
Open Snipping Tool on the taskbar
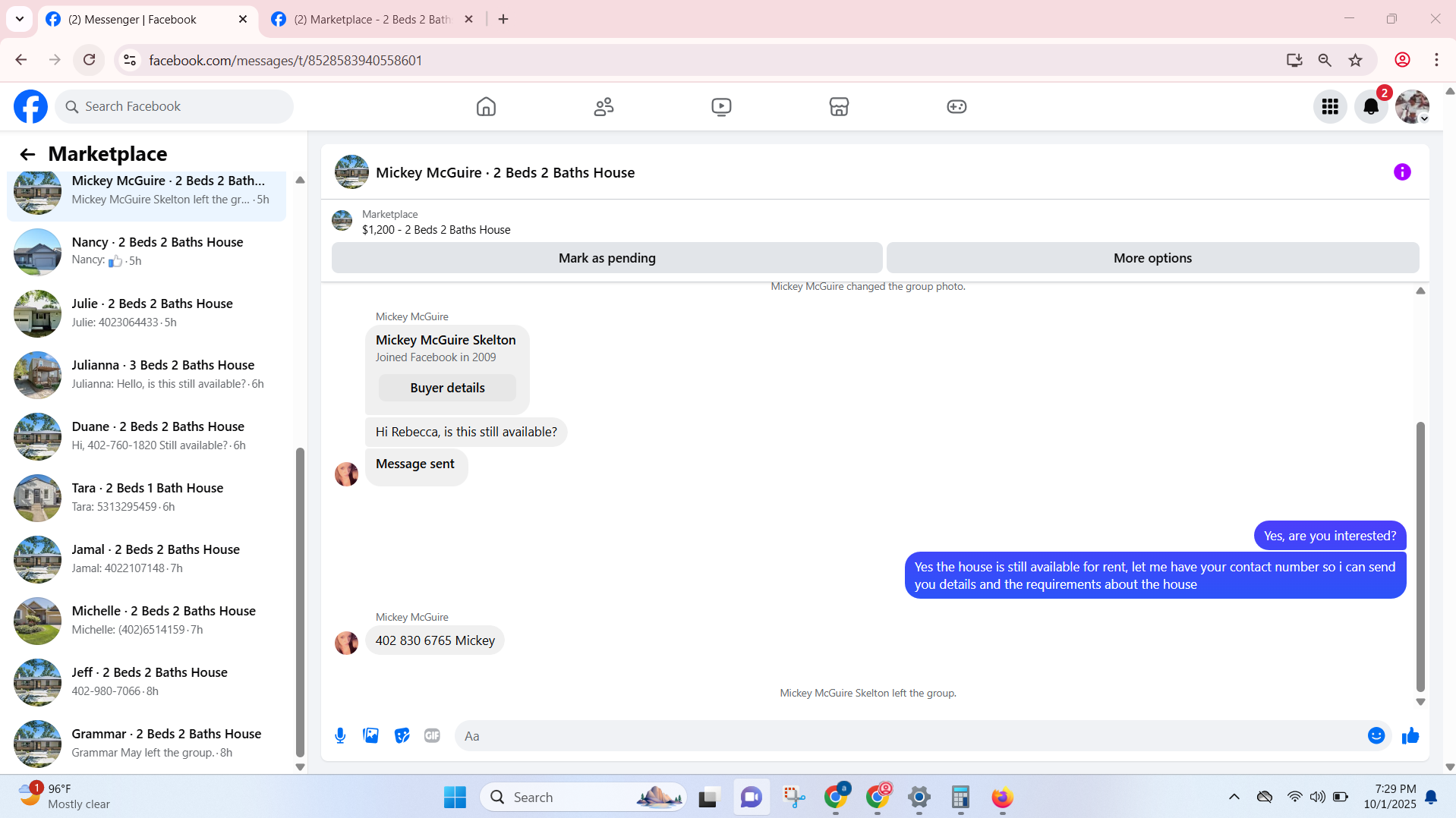[794, 798]
